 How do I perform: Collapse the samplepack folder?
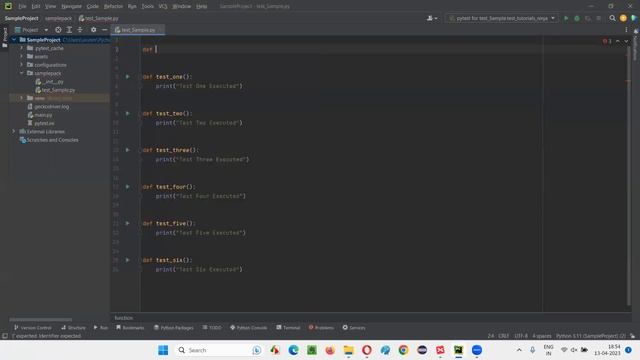(x=22, y=73)
